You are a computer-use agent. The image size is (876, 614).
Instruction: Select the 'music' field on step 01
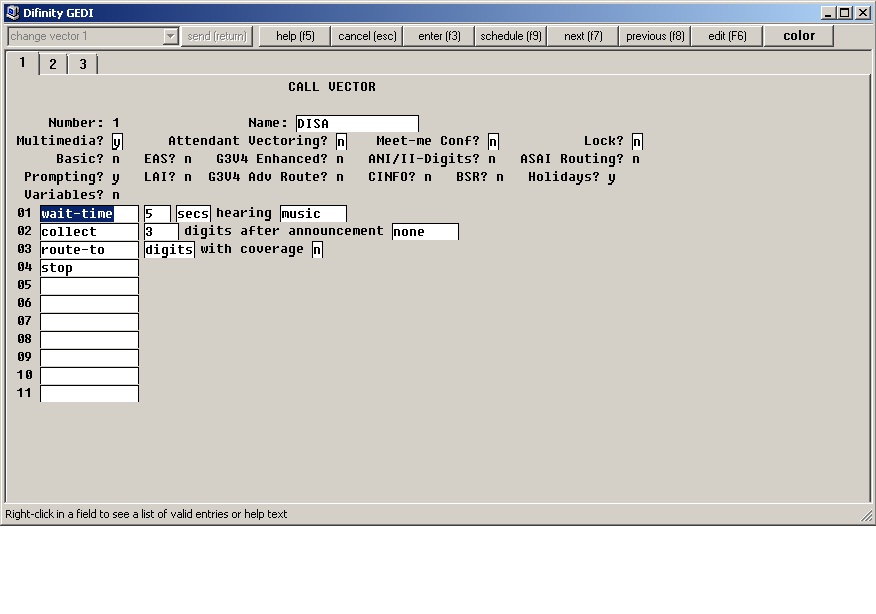[x=313, y=213]
